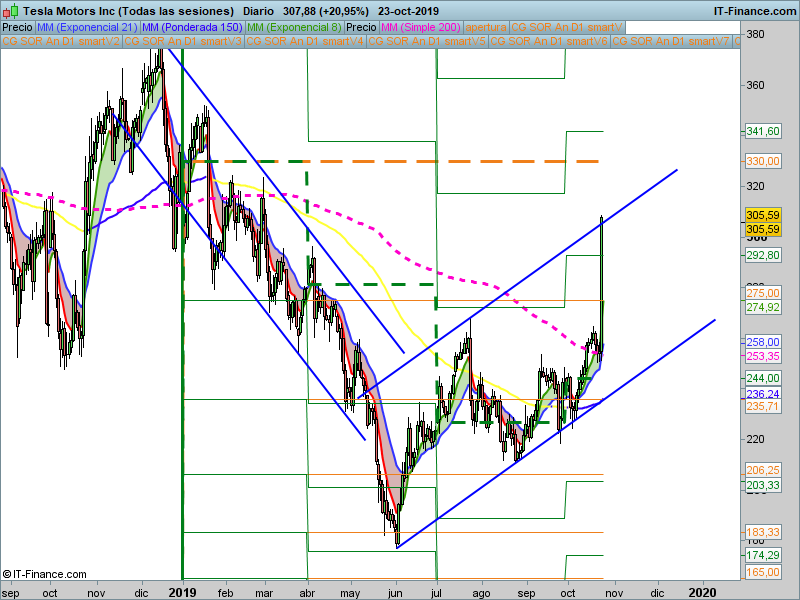Screen dimensions: 800x600
Task: Click the 23-oct-2019 date label
Action: (408, 11)
